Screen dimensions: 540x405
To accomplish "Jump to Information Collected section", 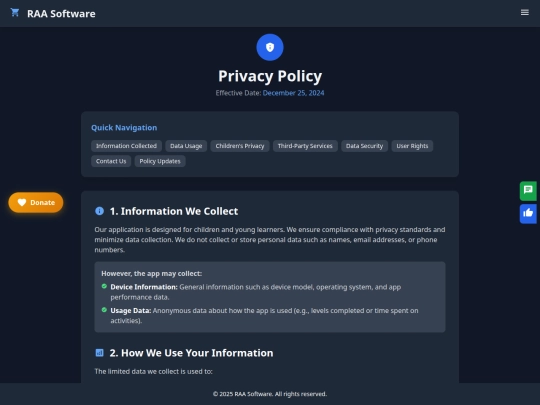I will click(126, 146).
